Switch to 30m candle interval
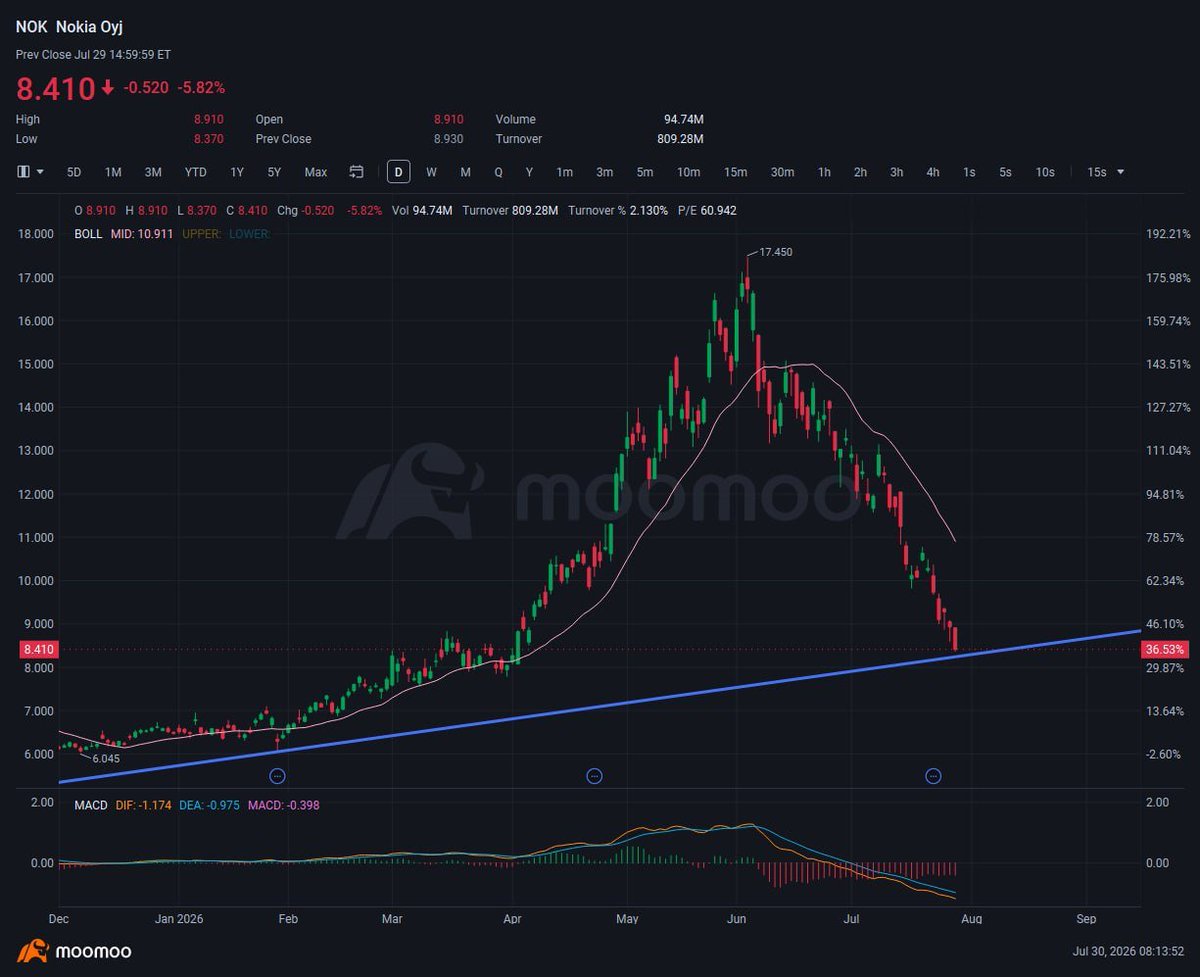The height and width of the screenshot is (977, 1200). click(782, 172)
